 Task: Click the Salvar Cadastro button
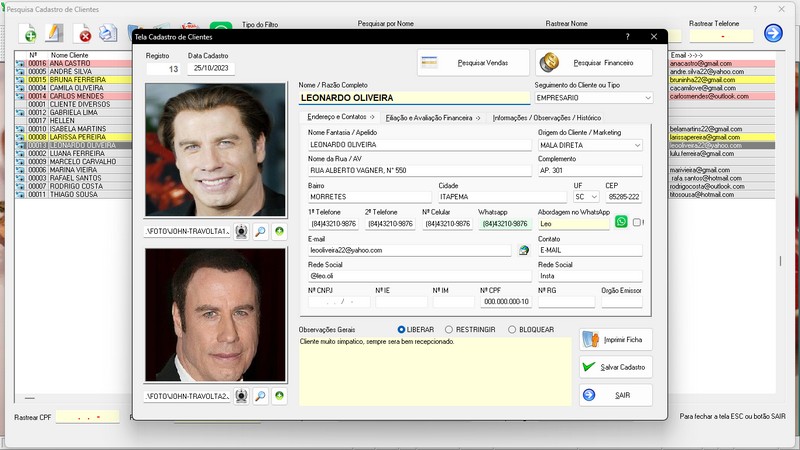616,367
